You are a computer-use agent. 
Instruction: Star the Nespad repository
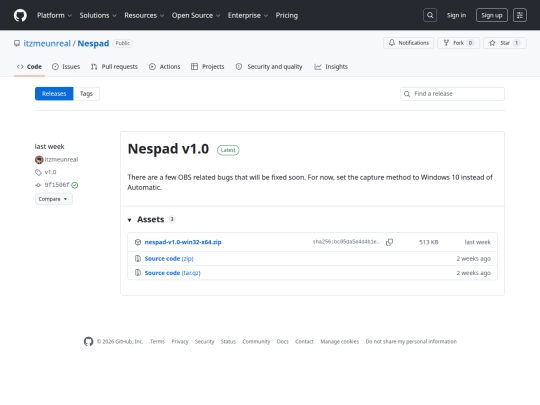click(505, 43)
